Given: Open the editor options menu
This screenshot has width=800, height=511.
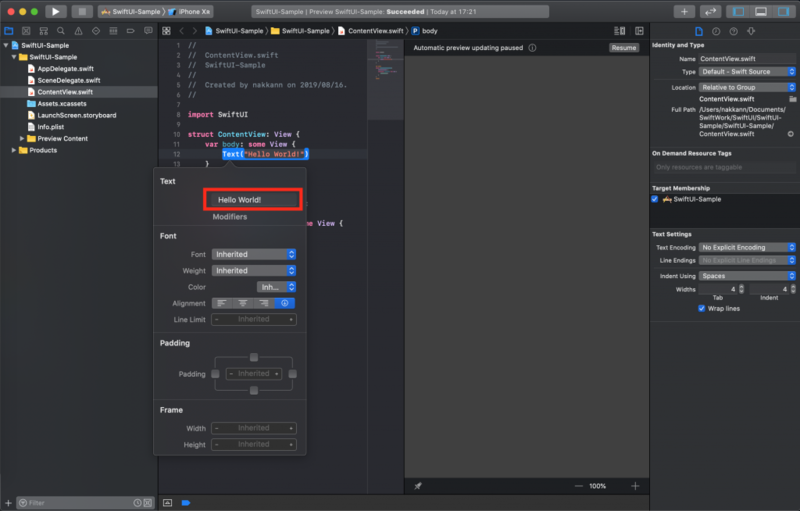Looking at the screenshot, I should pos(619,31).
